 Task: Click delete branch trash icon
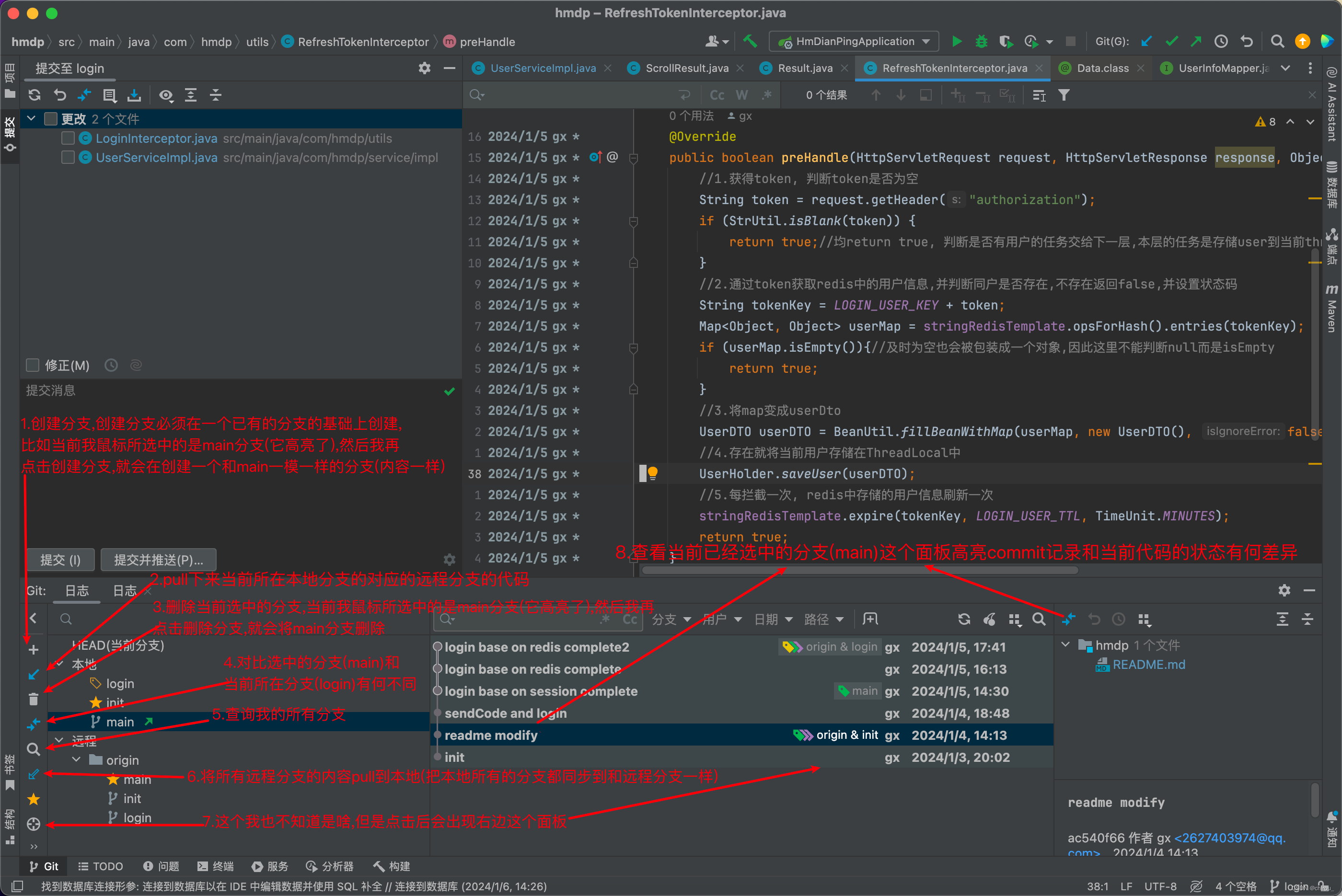point(33,699)
